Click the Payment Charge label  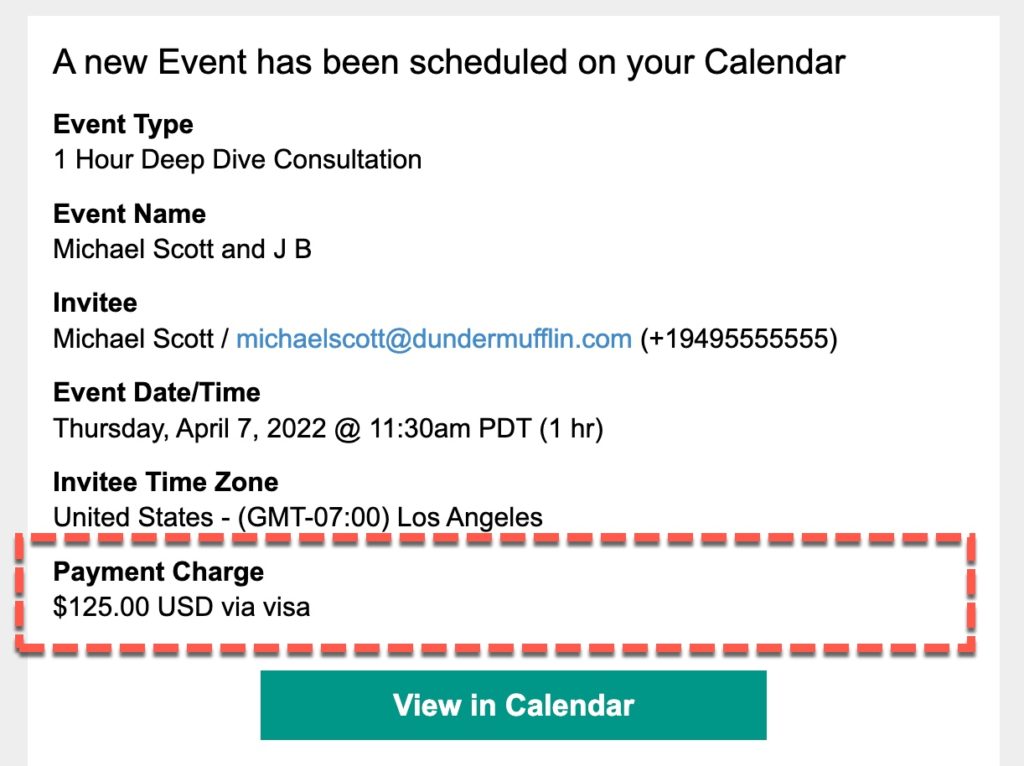click(159, 572)
